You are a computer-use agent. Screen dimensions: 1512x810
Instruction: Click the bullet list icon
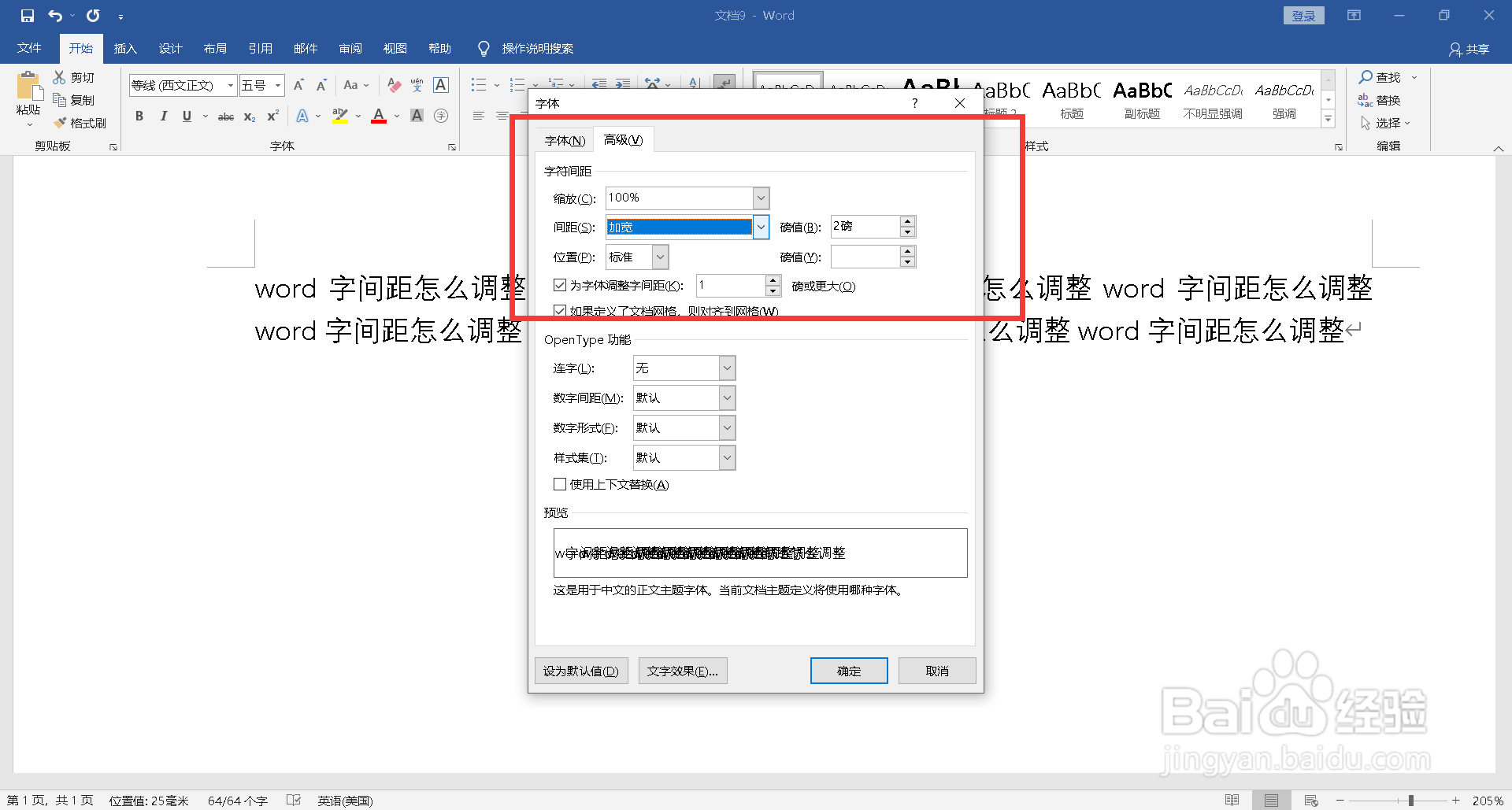pos(479,85)
